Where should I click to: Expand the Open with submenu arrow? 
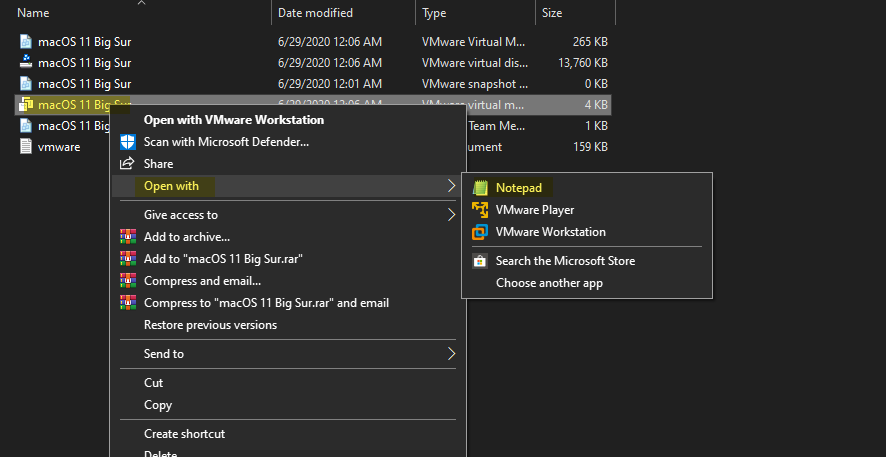coord(451,186)
